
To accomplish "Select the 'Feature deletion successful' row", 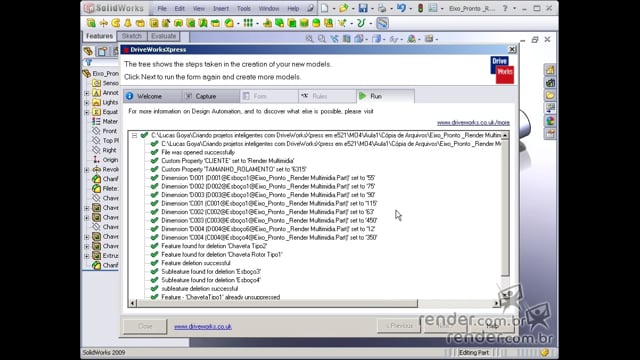I will (196, 263).
